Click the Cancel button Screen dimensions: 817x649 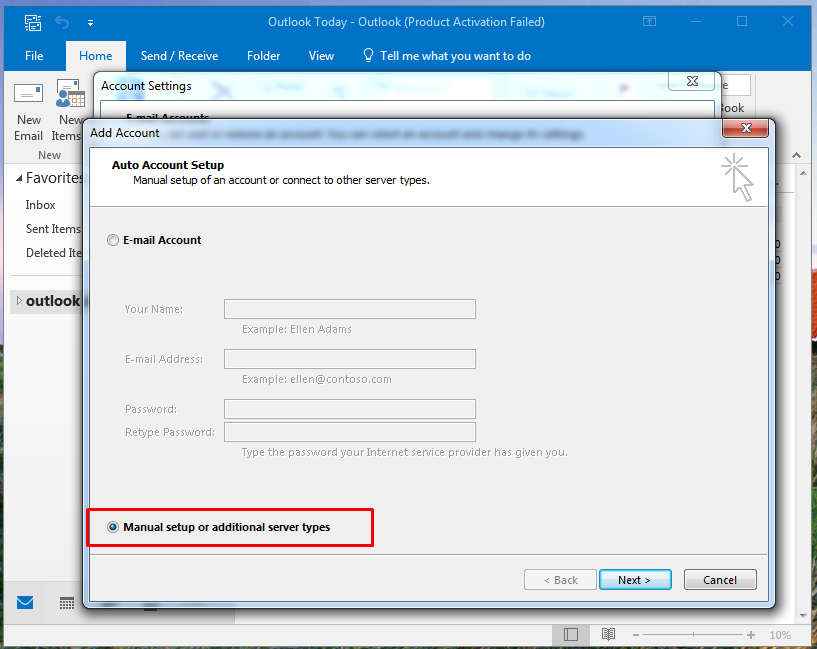[x=720, y=580]
